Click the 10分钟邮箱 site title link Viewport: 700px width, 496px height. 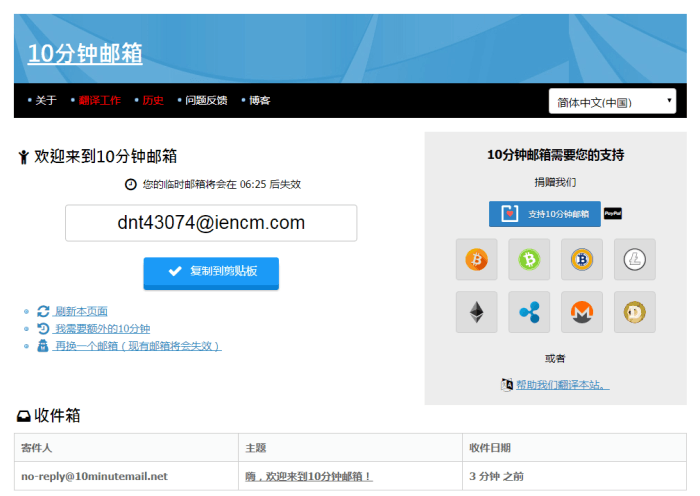click(85, 54)
